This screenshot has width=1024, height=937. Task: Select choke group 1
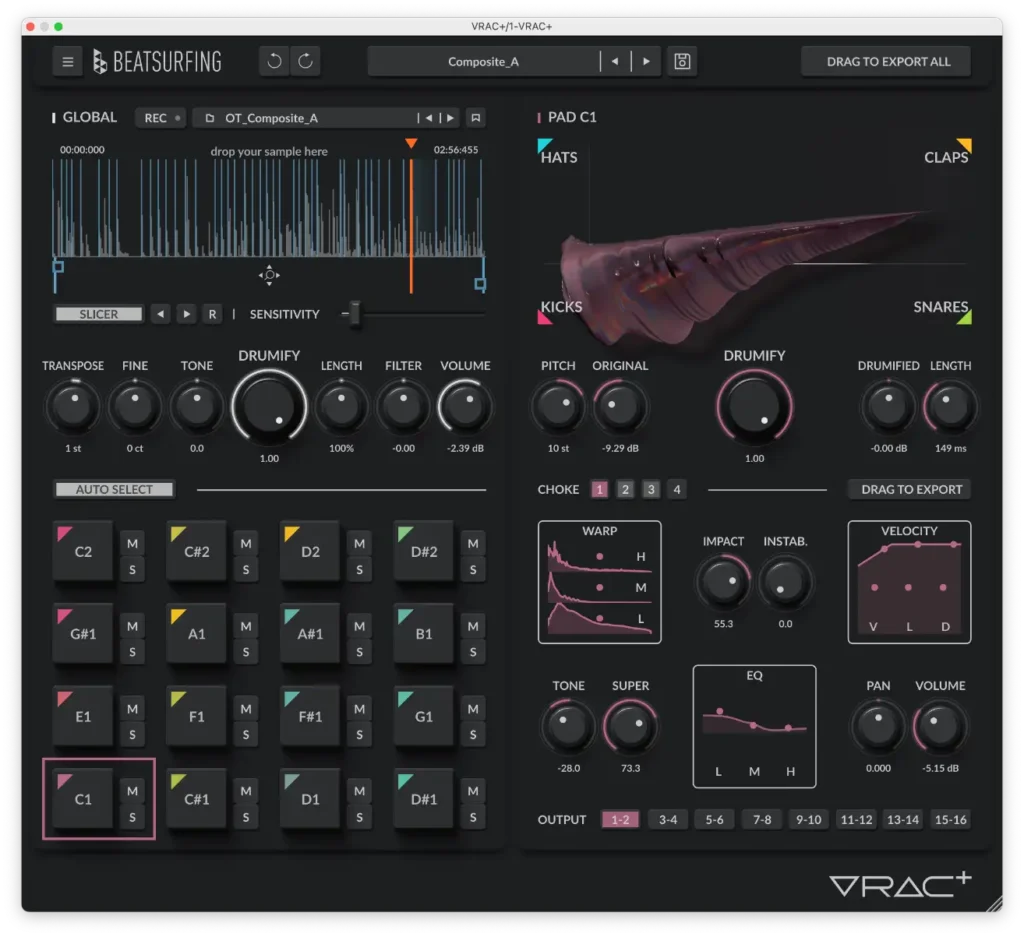coord(599,489)
